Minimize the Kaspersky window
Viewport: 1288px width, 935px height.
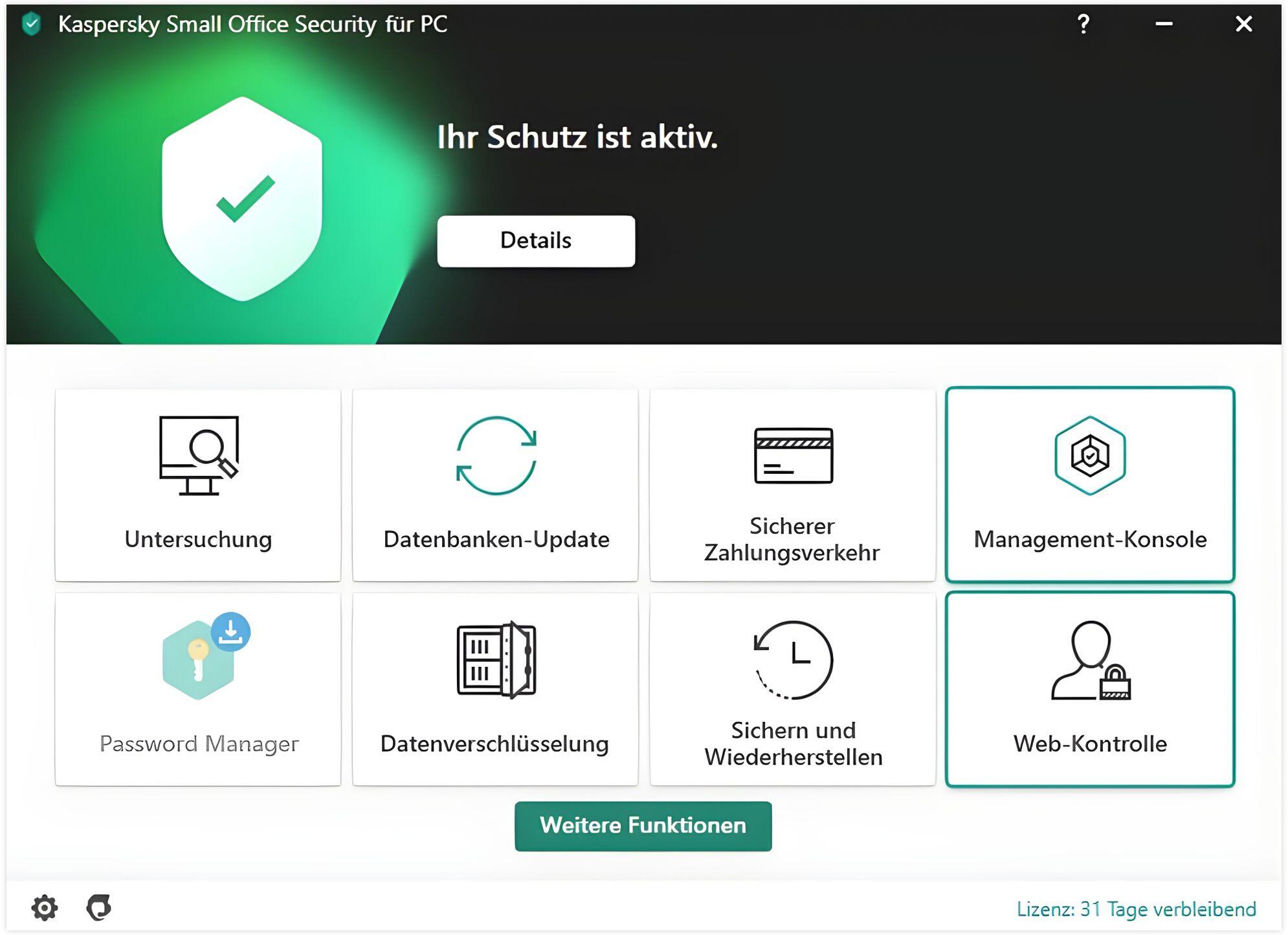click(1164, 25)
